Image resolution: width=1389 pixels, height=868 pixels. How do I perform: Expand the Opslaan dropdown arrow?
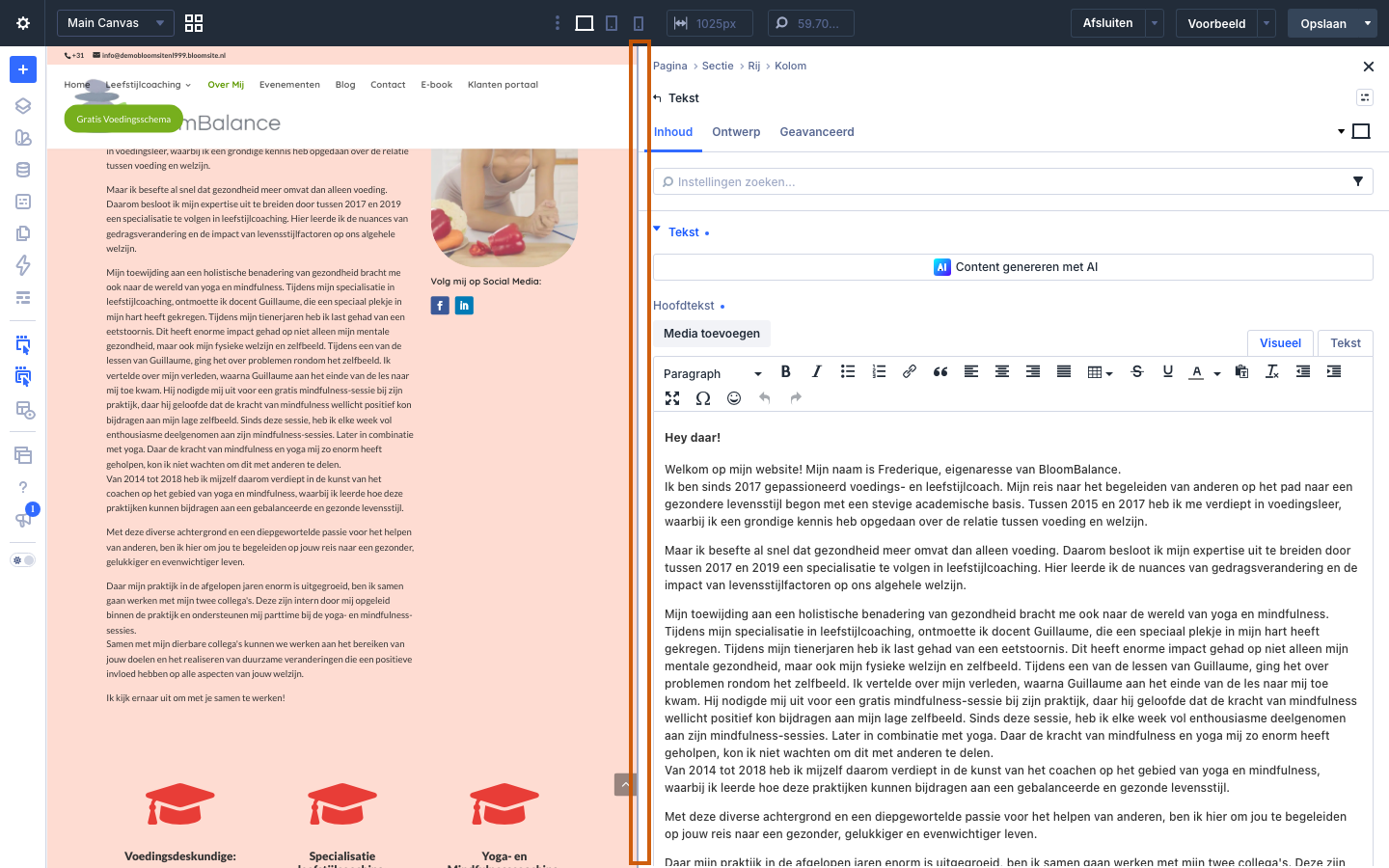click(x=1368, y=23)
